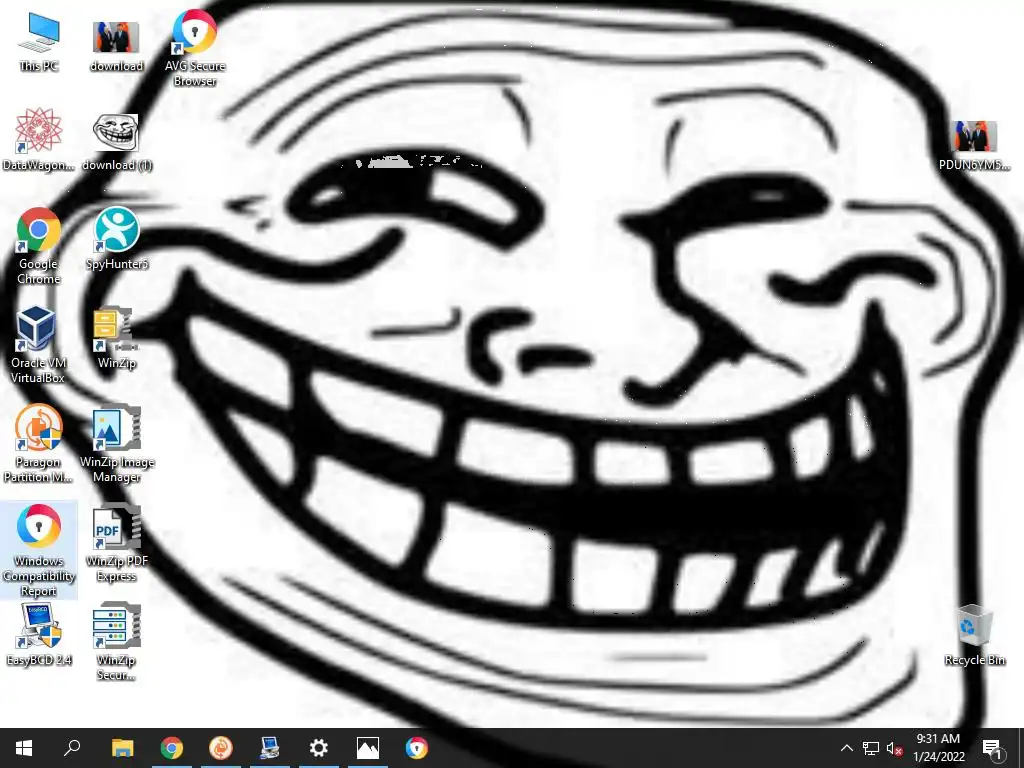The height and width of the screenshot is (768, 1024).
Task: Select Oracle VM VirtualBox desktop shortcut
Action: tap(38, 345)
